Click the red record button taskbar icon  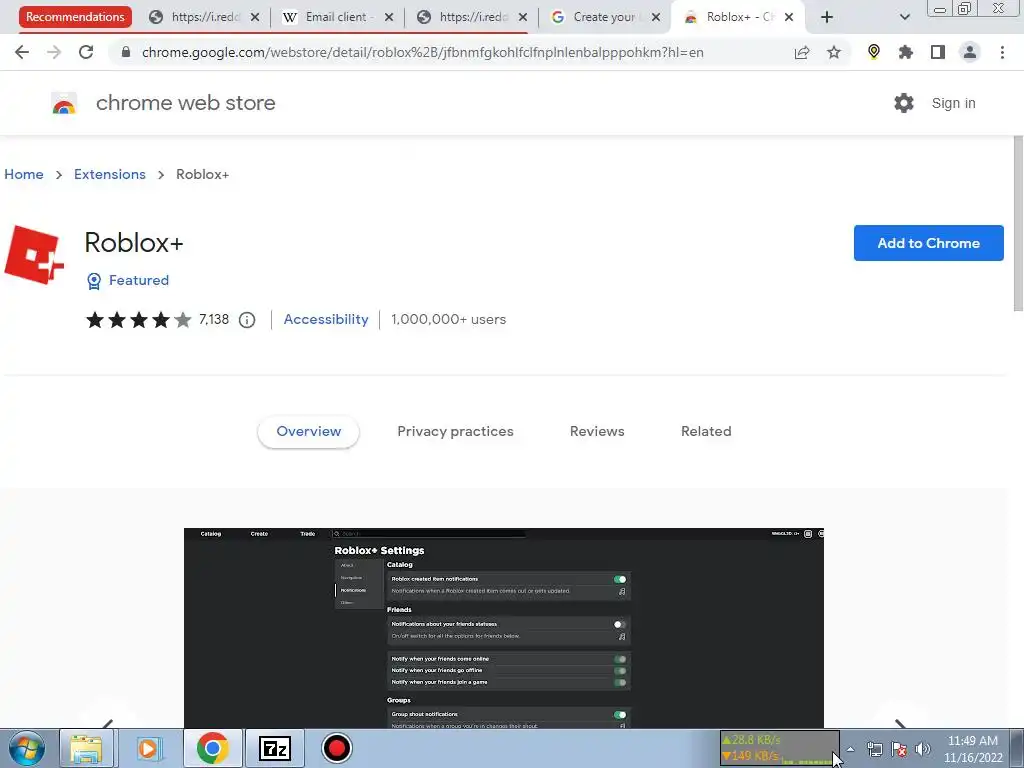click(x=337, y=748)
